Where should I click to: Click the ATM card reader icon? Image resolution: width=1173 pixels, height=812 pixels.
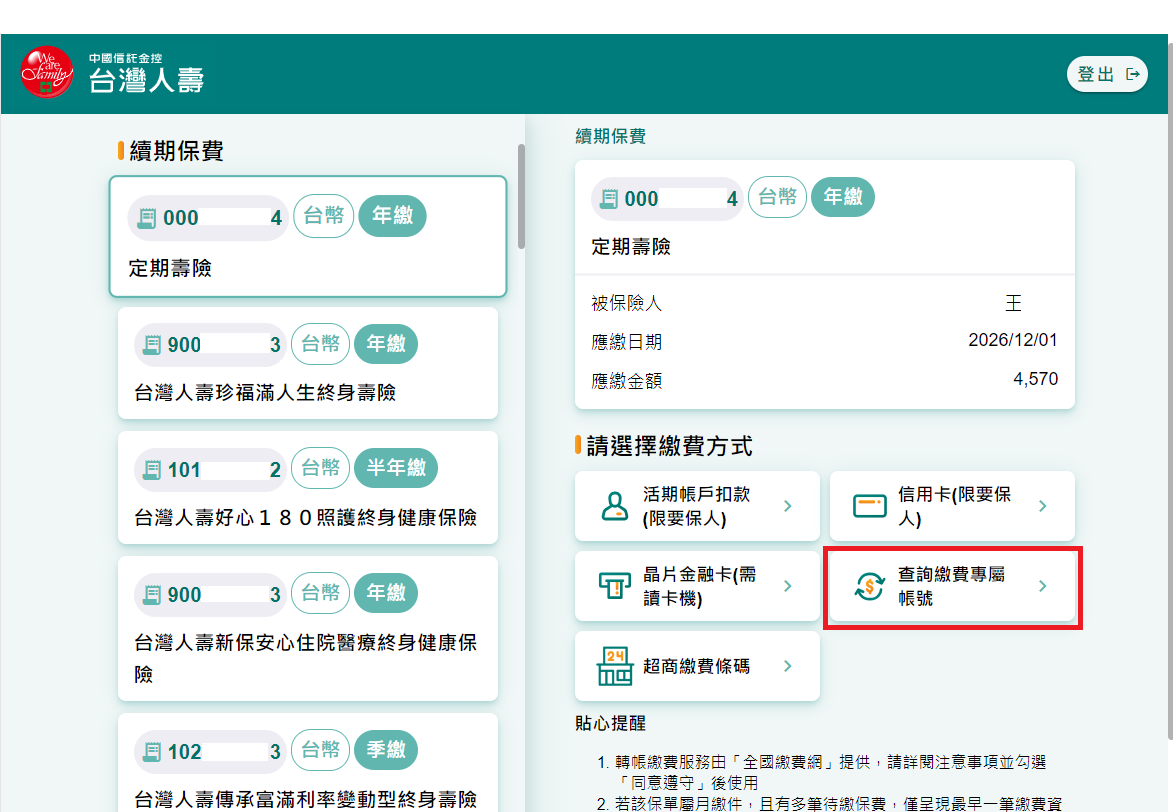615,586
